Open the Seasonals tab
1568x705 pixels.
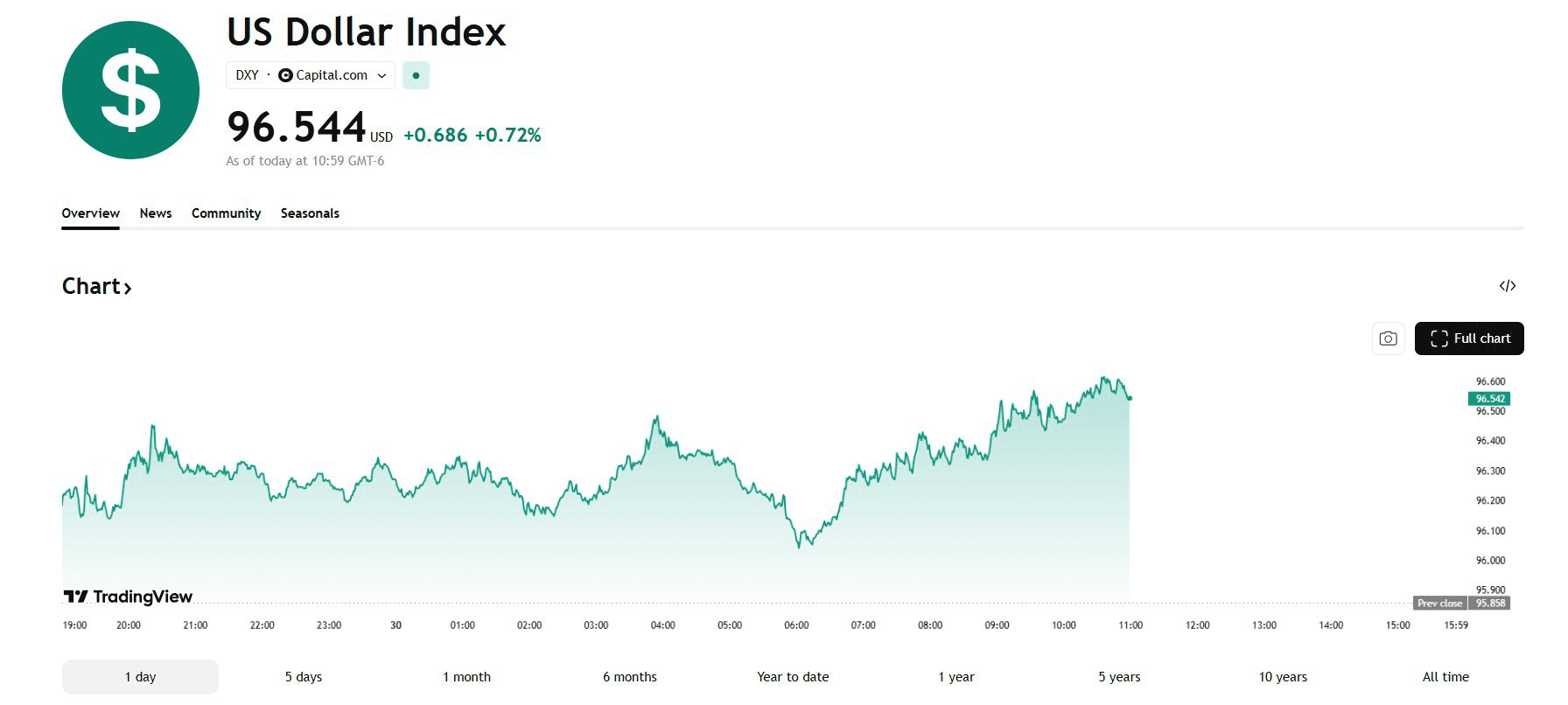[310, 213]
